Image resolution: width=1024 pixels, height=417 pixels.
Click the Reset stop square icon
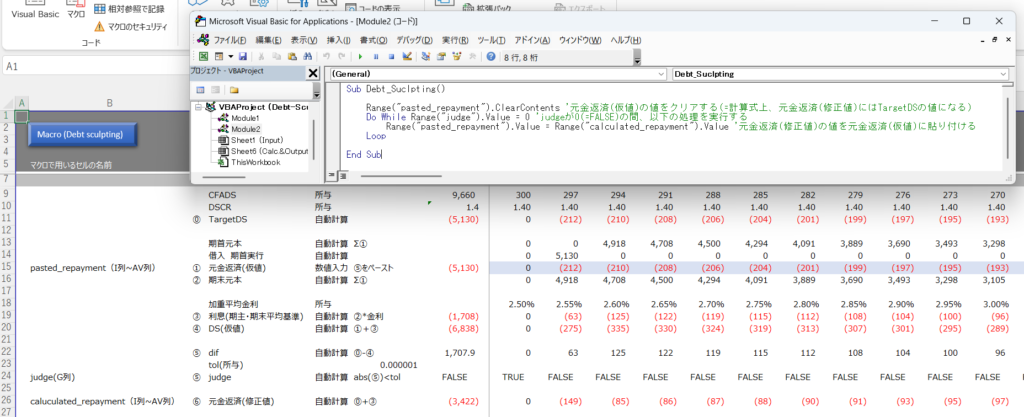391,57
